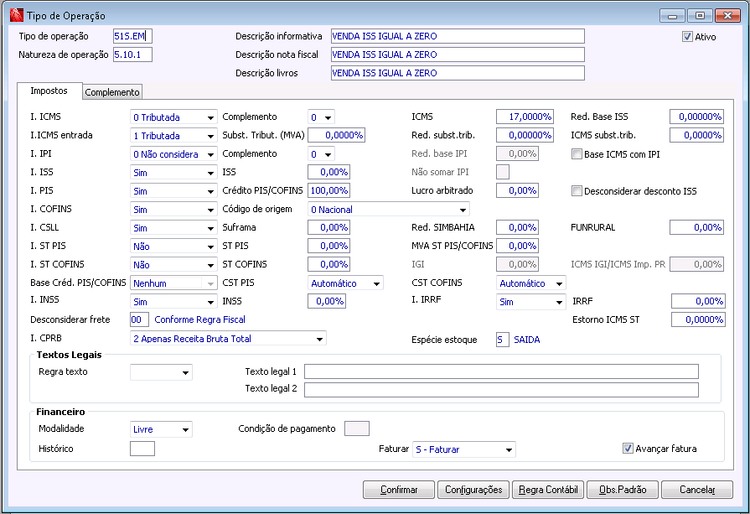
Task: Click the Obs.Padrão button
Action: (623, 490)
